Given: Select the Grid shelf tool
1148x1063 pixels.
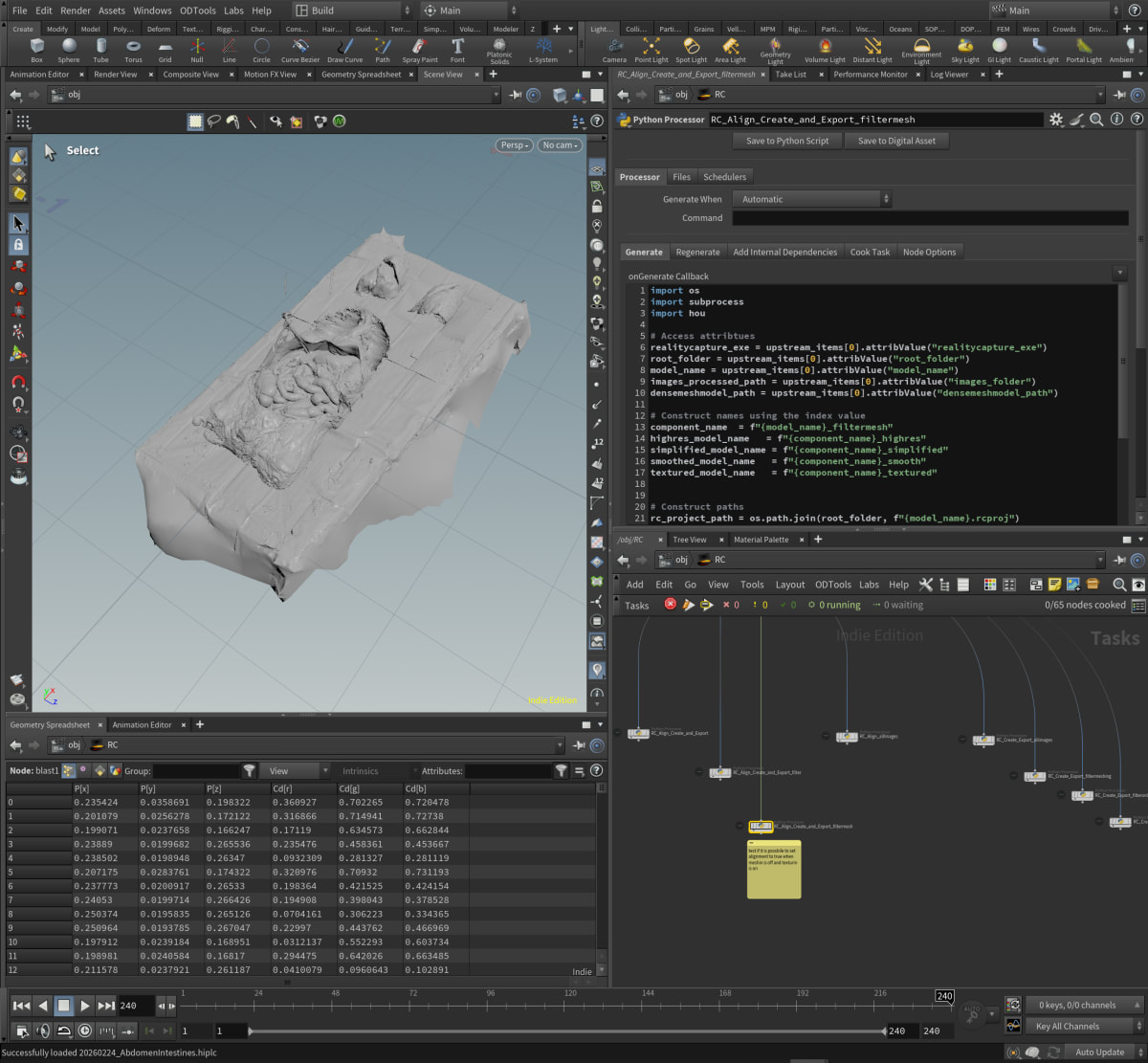Looking at the screenshot, I should pos(165,50).
